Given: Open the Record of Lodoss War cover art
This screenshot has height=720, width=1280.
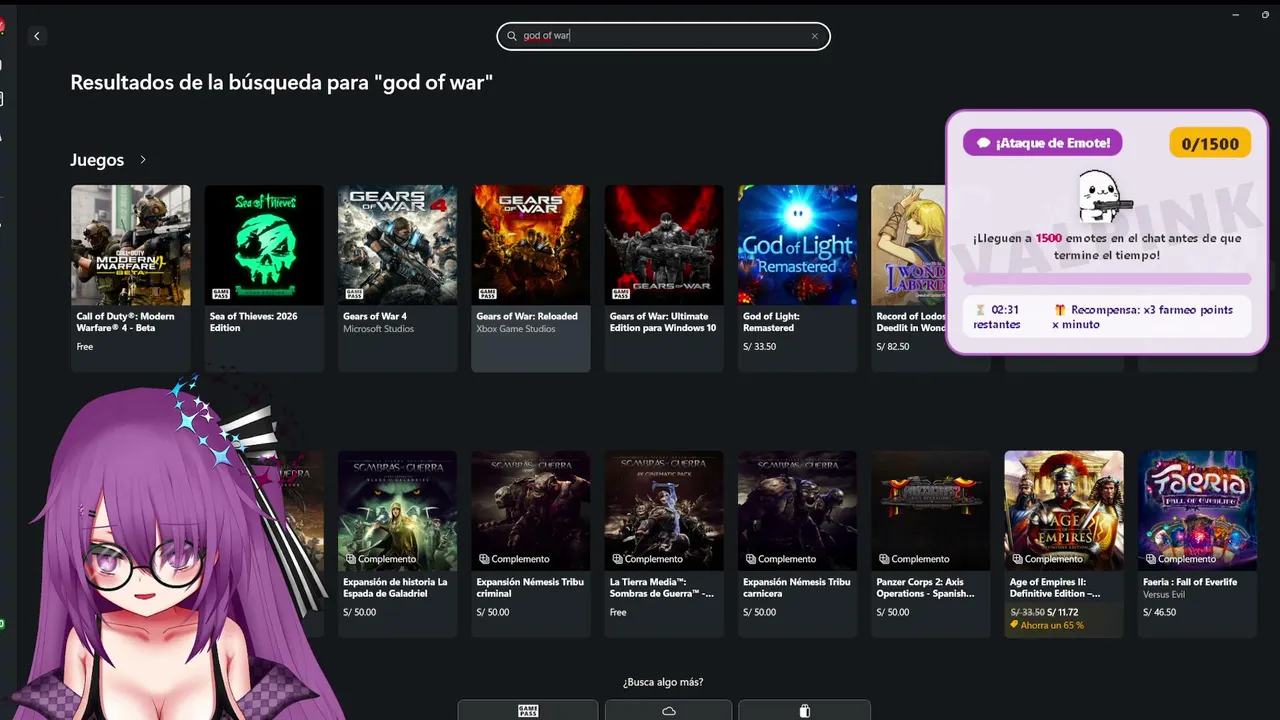Looking at the screenshot, I should pyautogui.click(x=908, y=245).
